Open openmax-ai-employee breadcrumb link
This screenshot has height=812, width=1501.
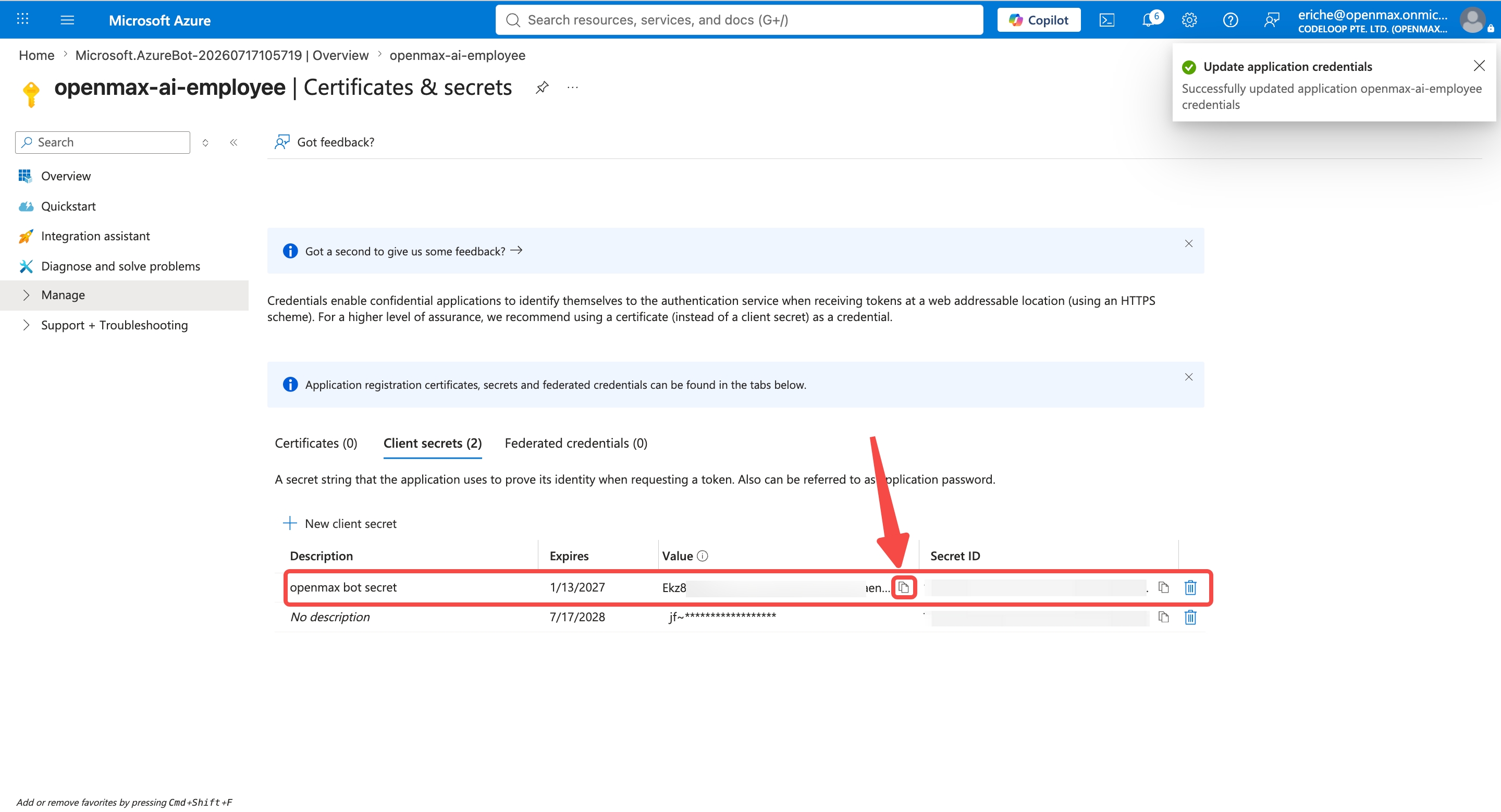click(x=457, y=55)
